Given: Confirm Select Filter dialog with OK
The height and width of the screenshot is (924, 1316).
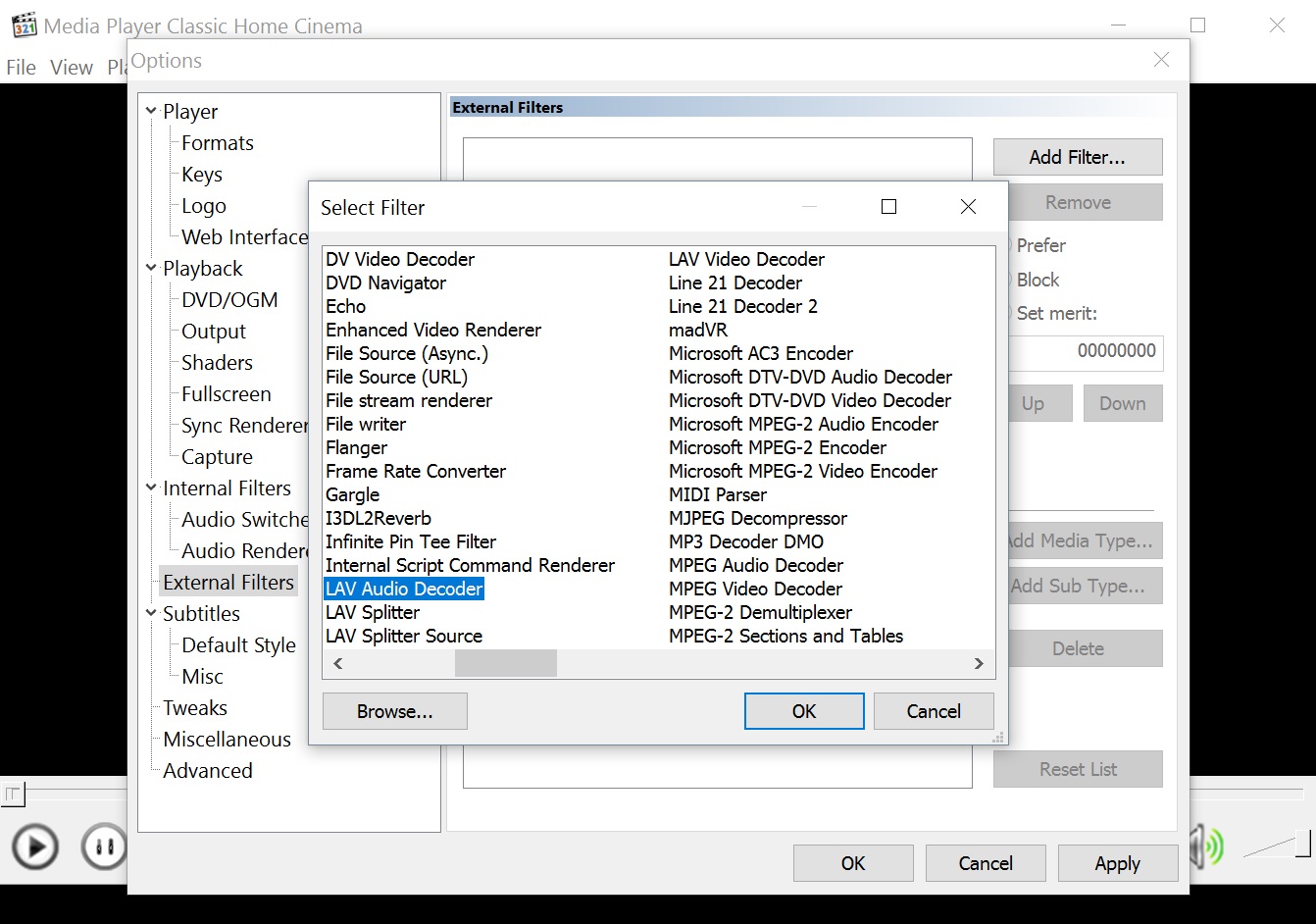Looking at the screenshot, I should [804, 711].
